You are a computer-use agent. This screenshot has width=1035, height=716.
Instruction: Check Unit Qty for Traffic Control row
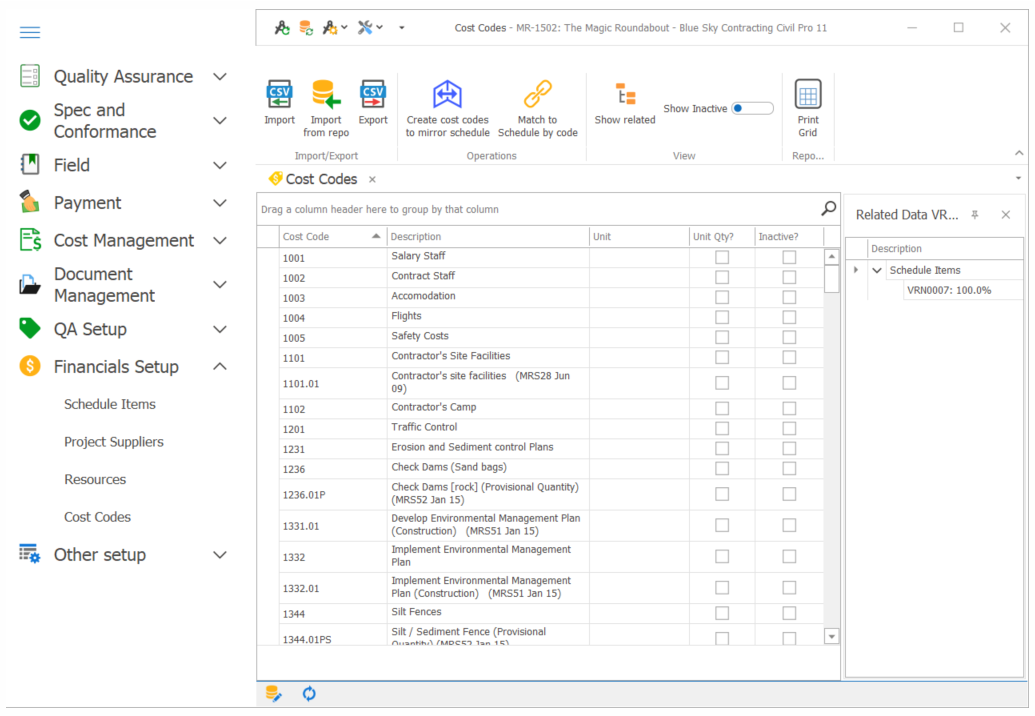click(x=722, y=428)
